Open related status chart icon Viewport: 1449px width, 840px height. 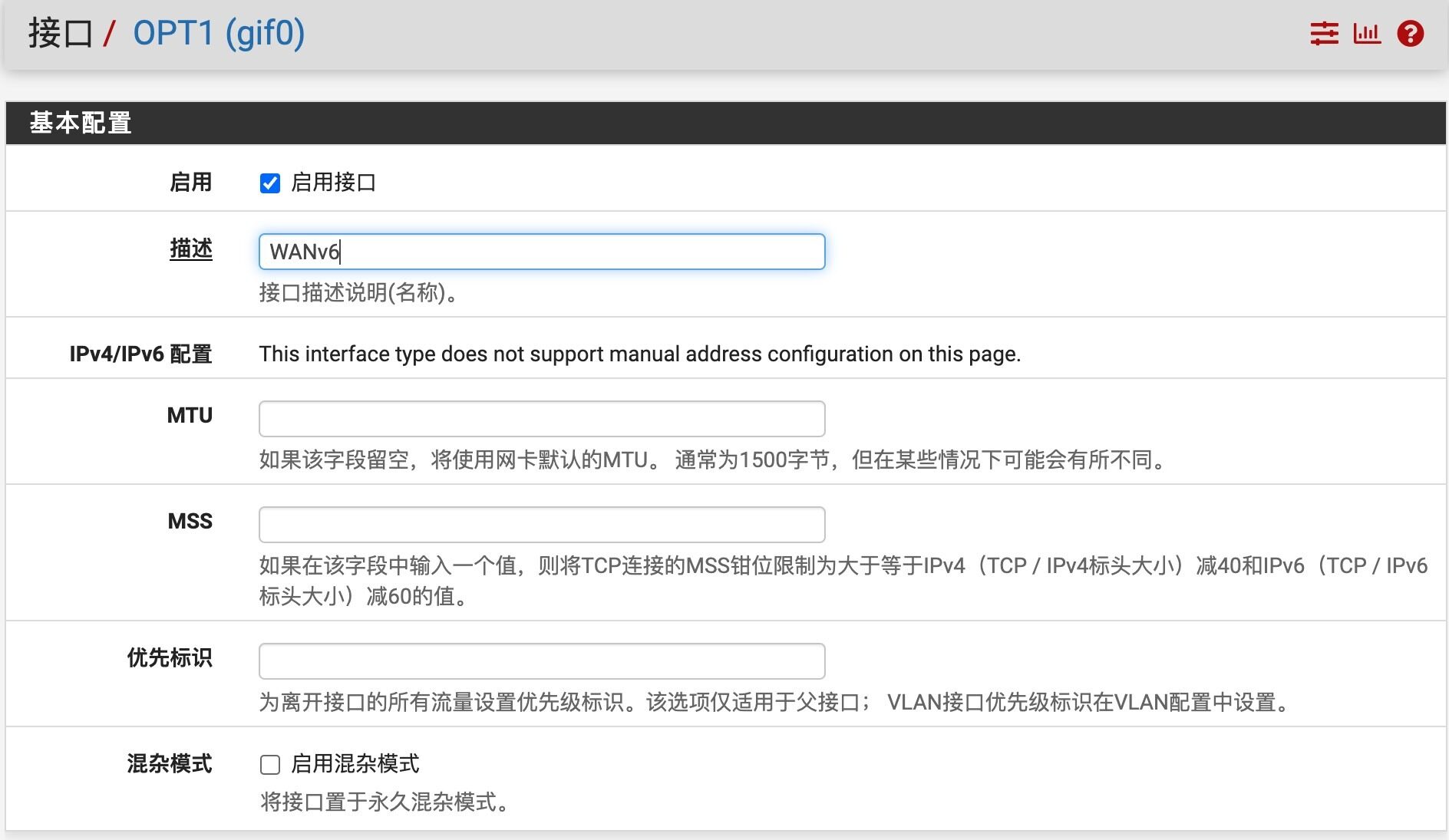coord(1367,34)
